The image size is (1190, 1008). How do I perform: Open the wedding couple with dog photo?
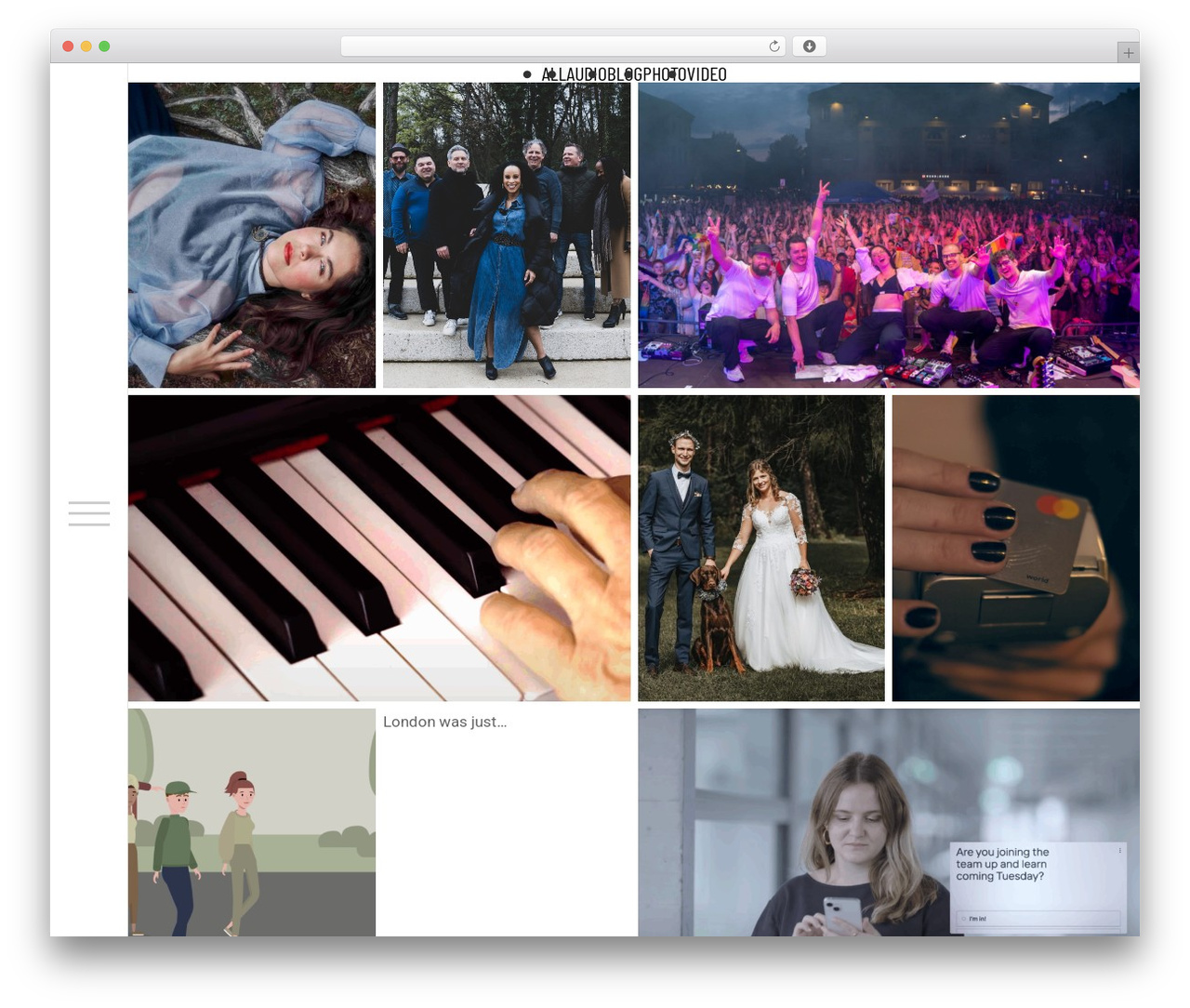tap(761, 548)
